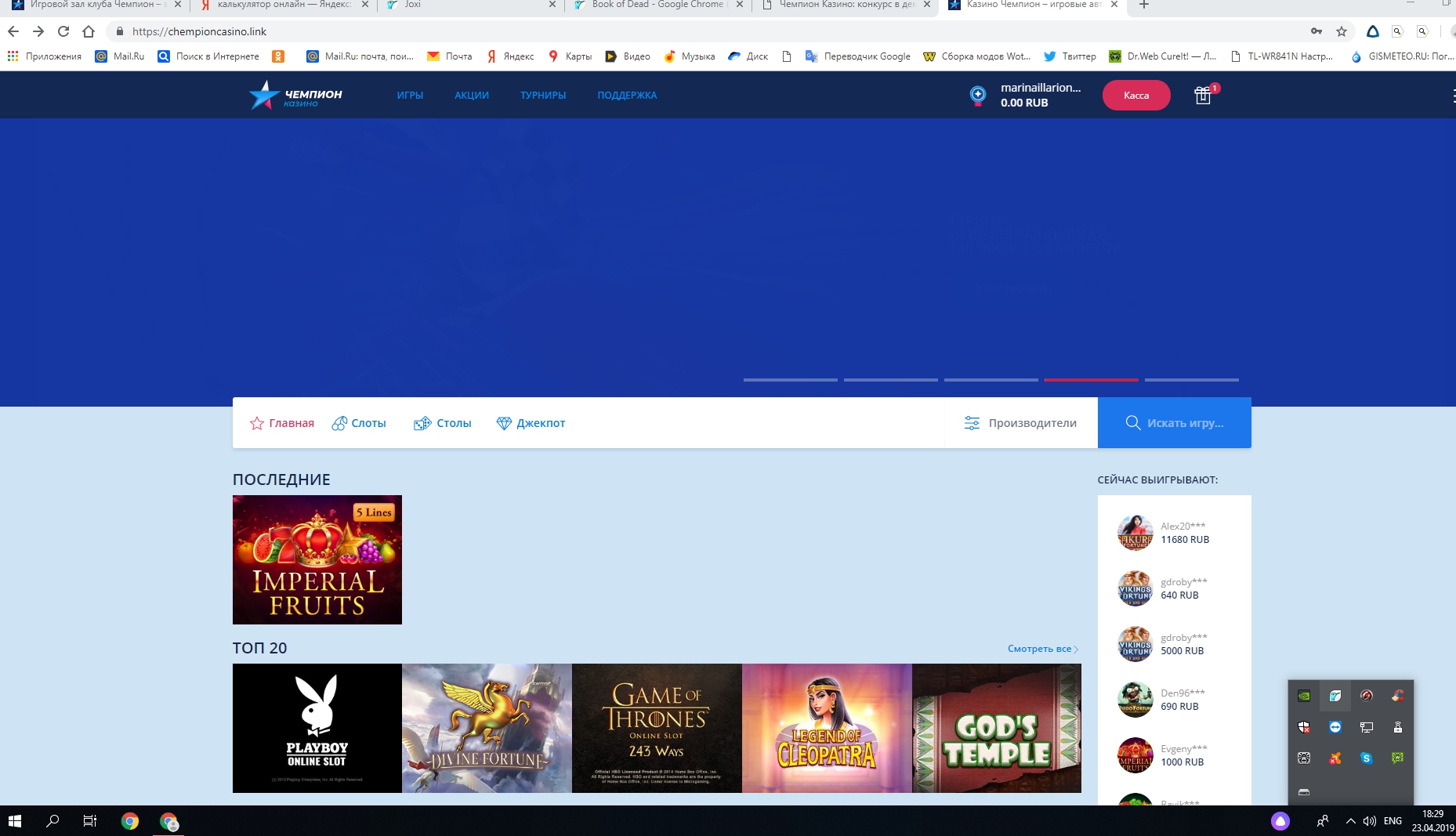Open Task View on taskbar
This screenshot has width=1456, height=836.
coord(90,821)
